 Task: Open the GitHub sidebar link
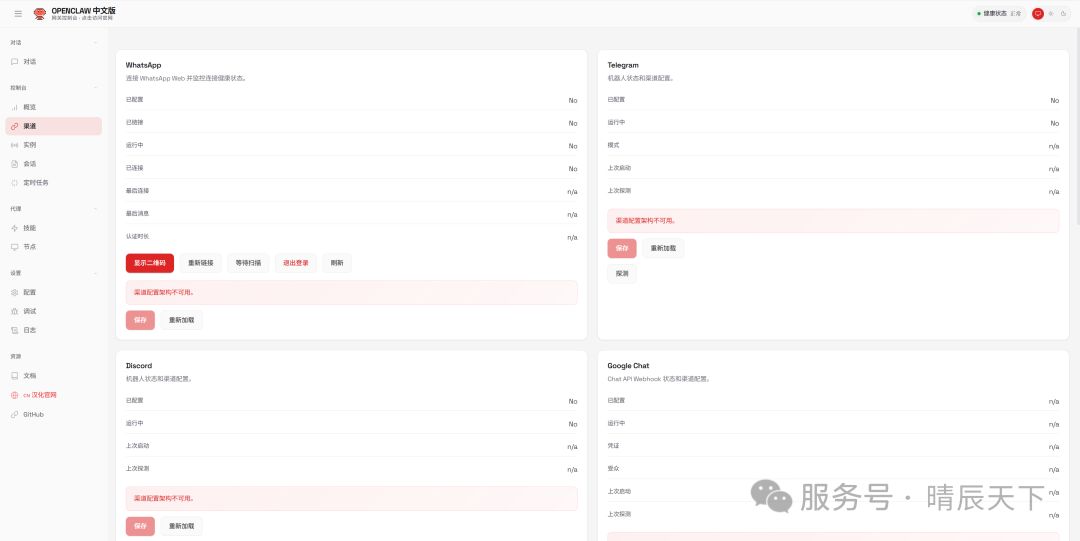pyautogui.click(x=54, y=415)
